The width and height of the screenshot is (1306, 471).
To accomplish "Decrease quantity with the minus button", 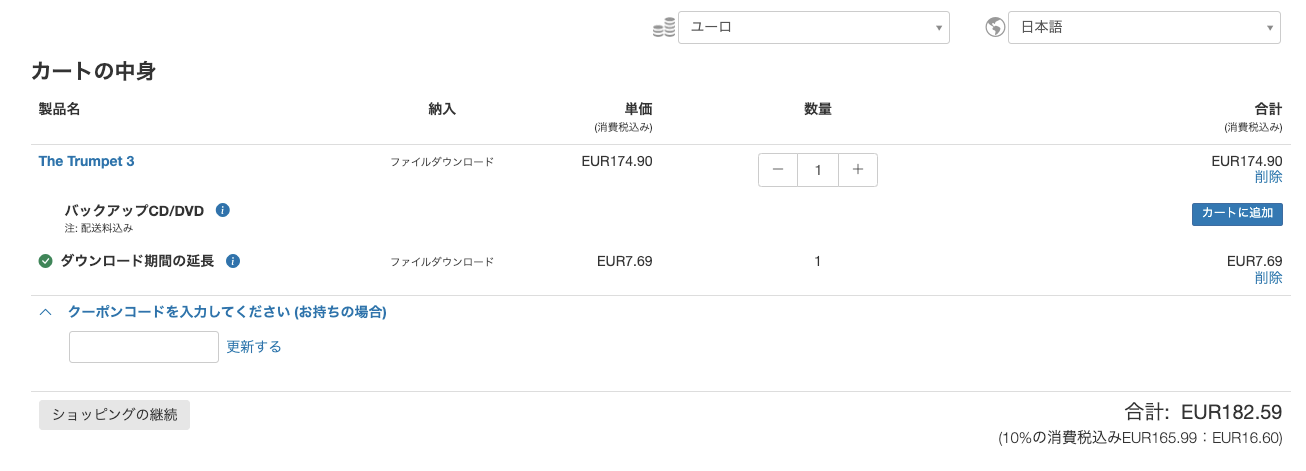I will 778,170.
